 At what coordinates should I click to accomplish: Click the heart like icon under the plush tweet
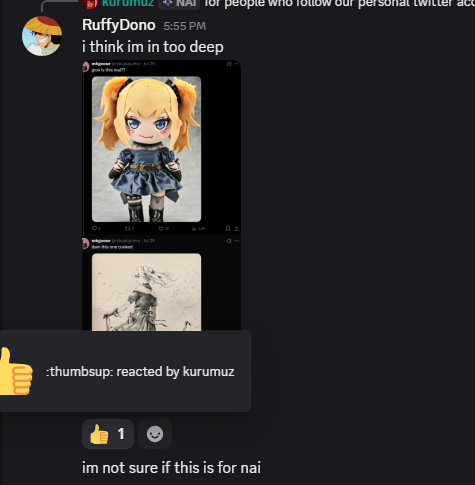[161, 228]
